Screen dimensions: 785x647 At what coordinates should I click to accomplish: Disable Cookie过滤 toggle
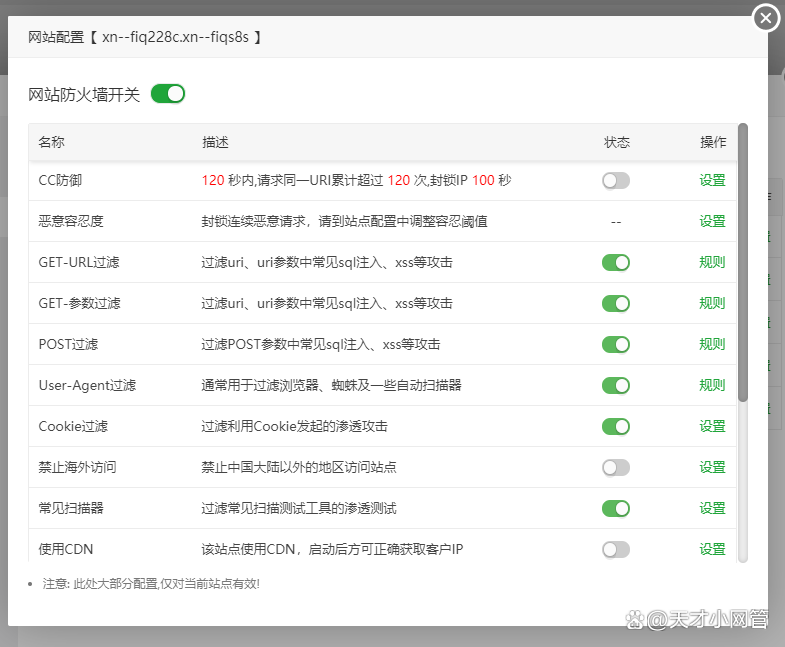pyautogui.click(x=616, y=427)
